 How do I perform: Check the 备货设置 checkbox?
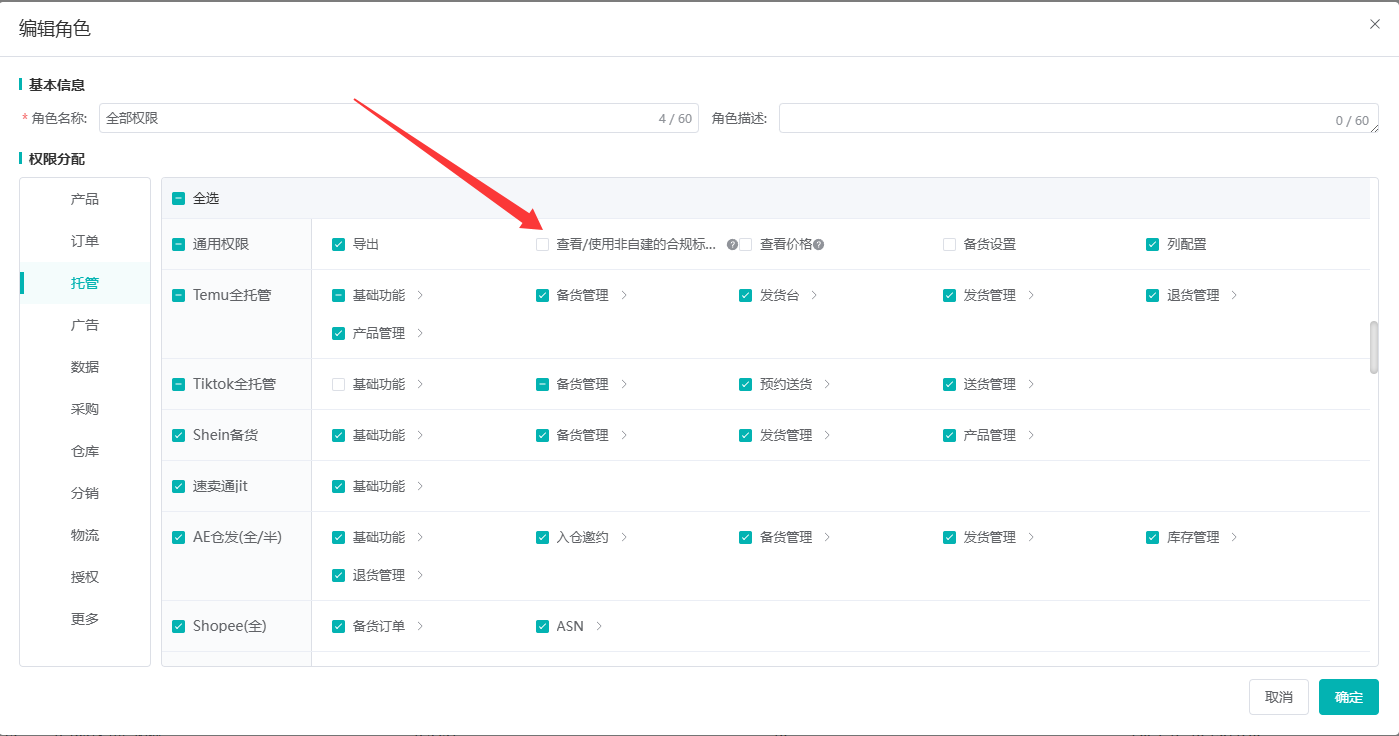click(950, 245)
